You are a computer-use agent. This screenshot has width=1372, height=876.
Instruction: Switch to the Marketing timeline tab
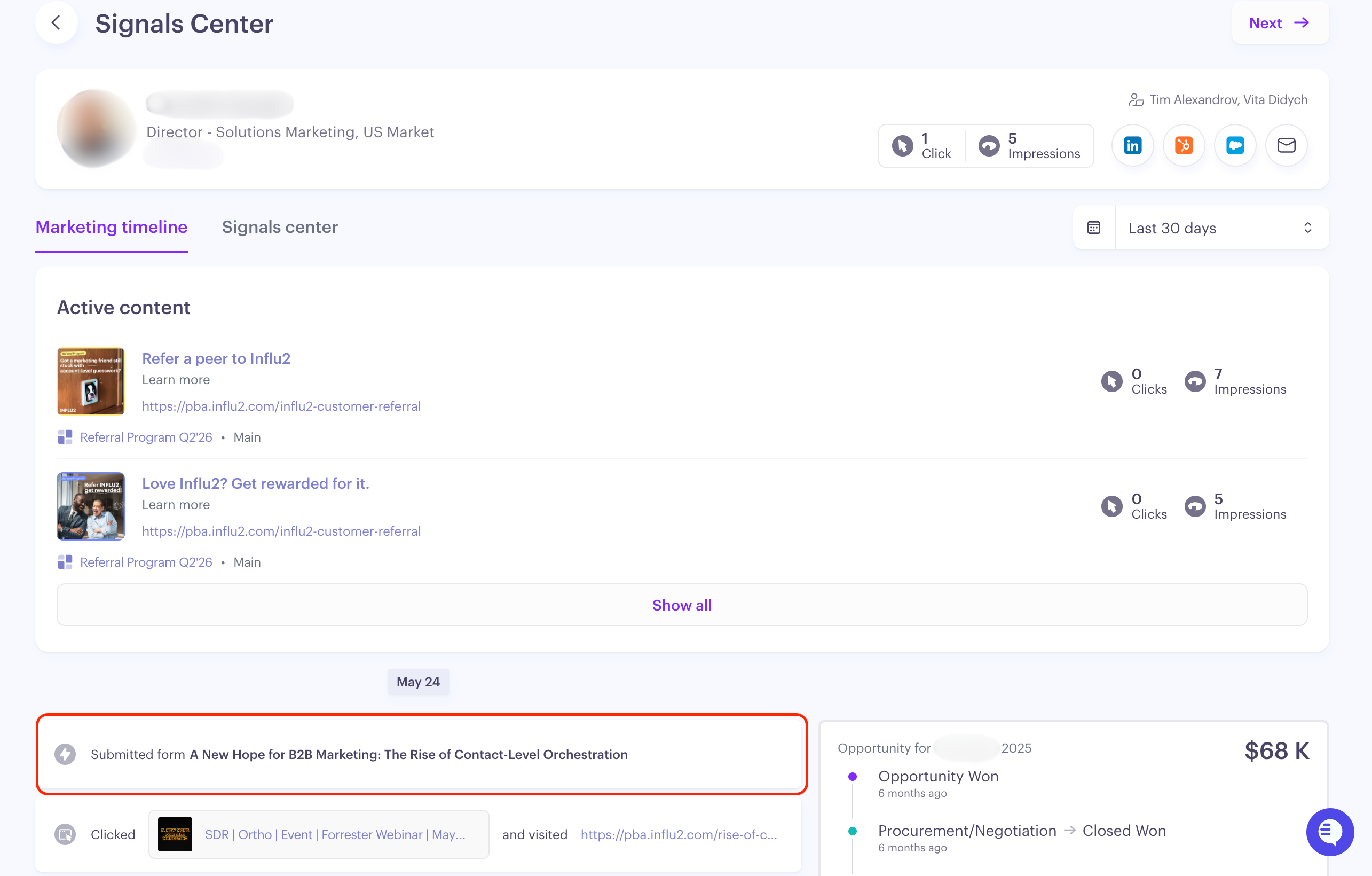tap(111, 227)
